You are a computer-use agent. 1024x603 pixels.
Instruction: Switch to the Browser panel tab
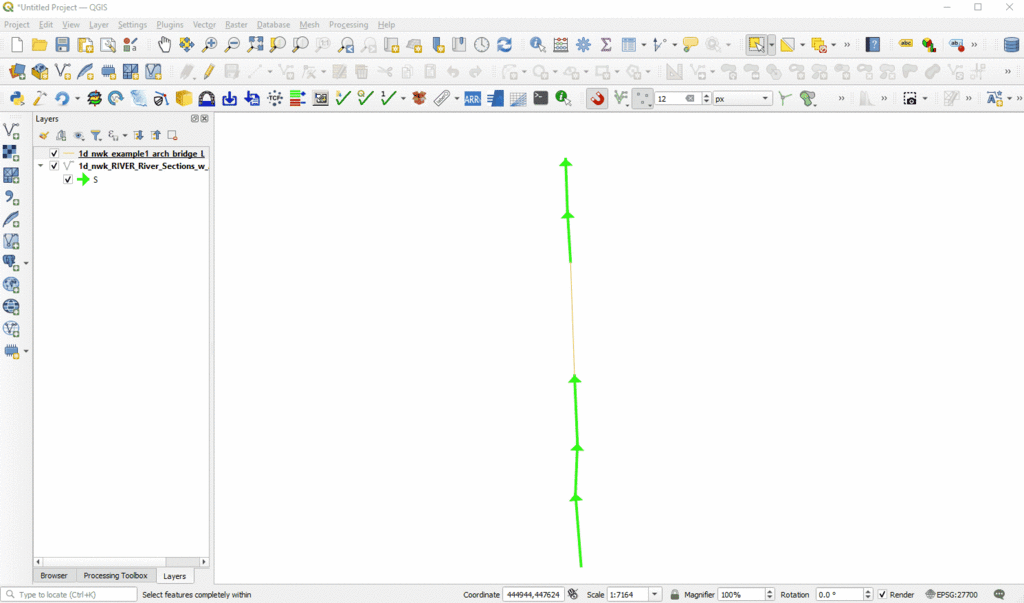(x=54, y=576)
